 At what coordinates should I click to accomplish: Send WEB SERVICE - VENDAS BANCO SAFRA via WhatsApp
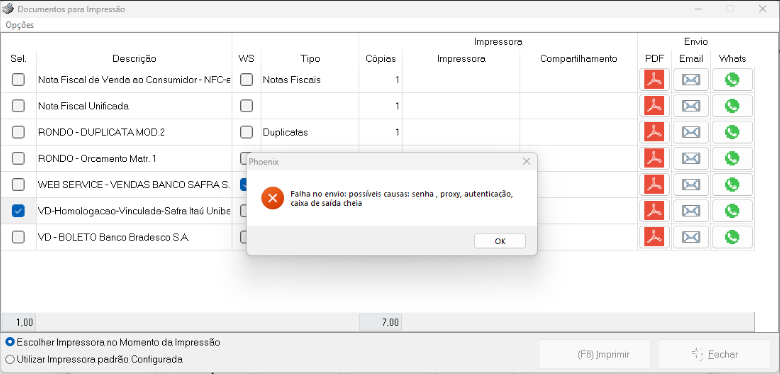click(732, 185)
